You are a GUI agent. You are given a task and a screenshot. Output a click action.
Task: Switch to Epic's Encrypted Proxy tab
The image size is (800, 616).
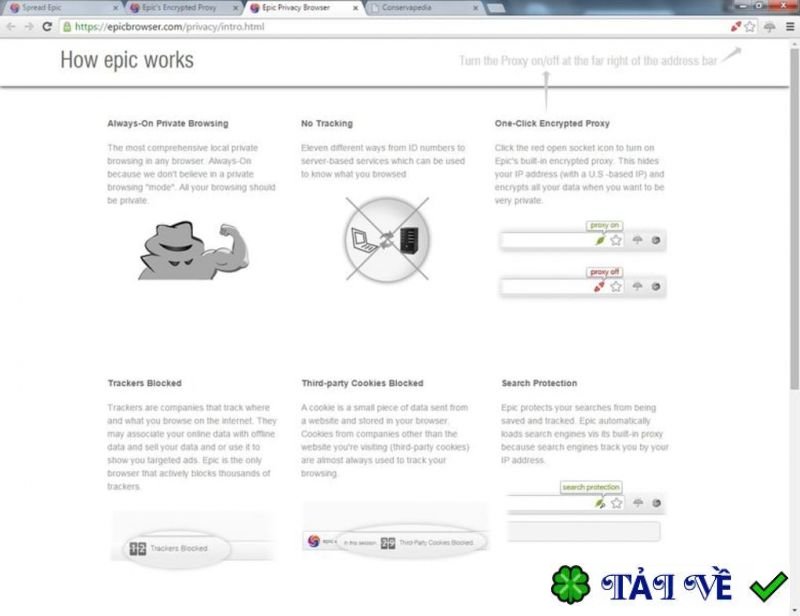coord(181,8)
